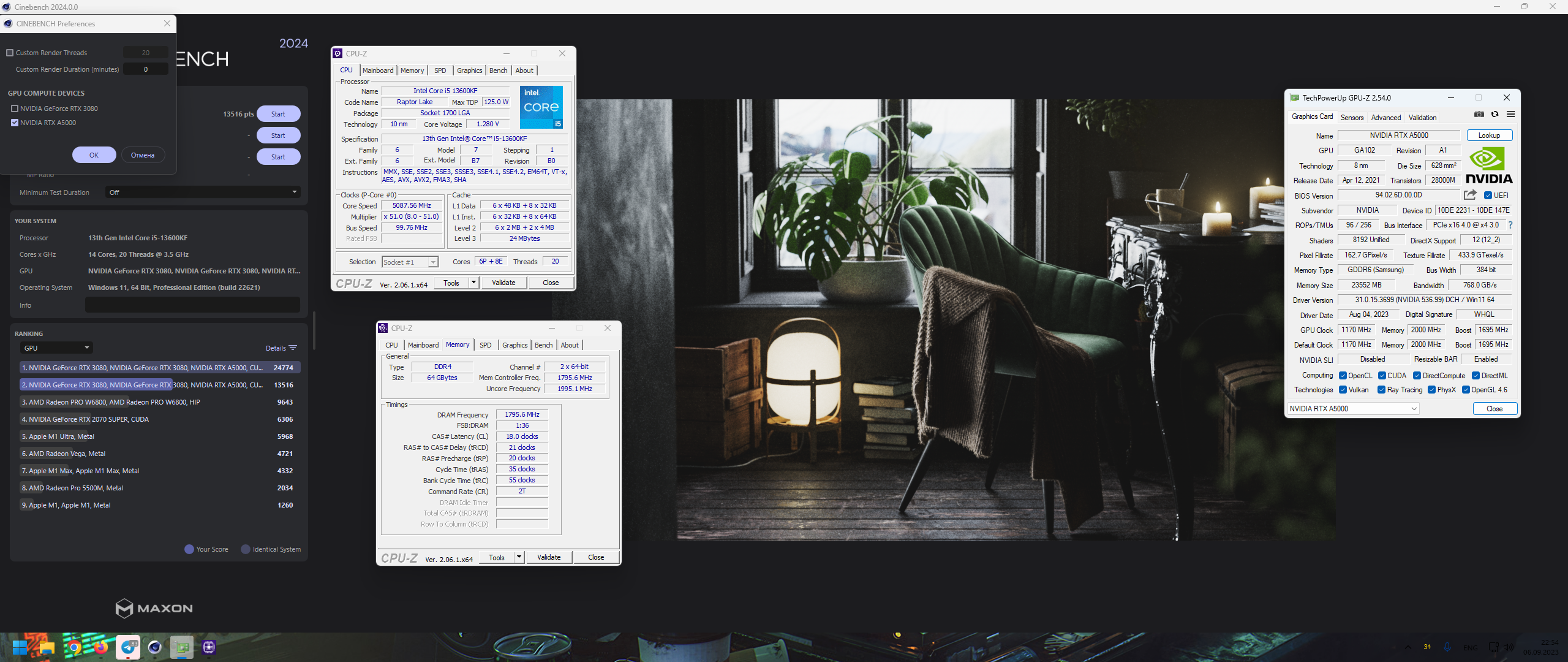Check NVIDIA GeForce RTX 3080 compute device
The image size is (1568, 662).
[x=15, y=108]
